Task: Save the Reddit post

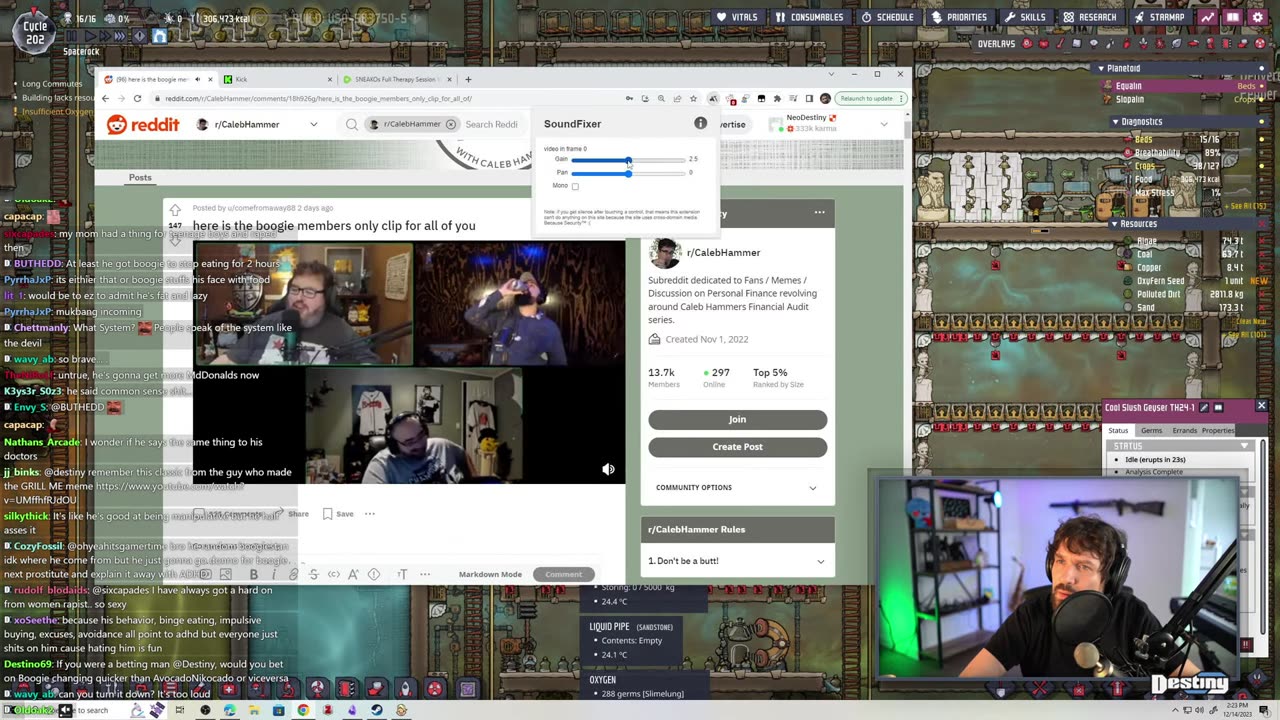Action: [338, 514]
